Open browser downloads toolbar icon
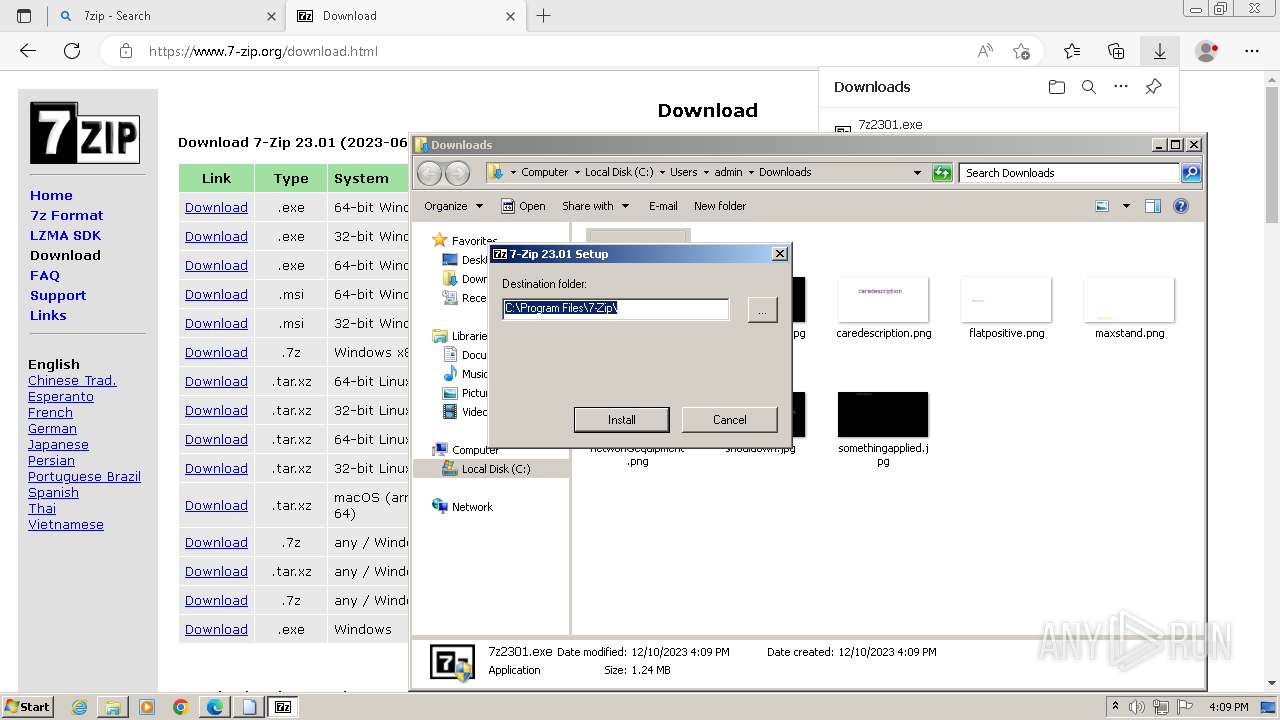Screen dimensions: 1280x720 click(x=1160, y=51)
